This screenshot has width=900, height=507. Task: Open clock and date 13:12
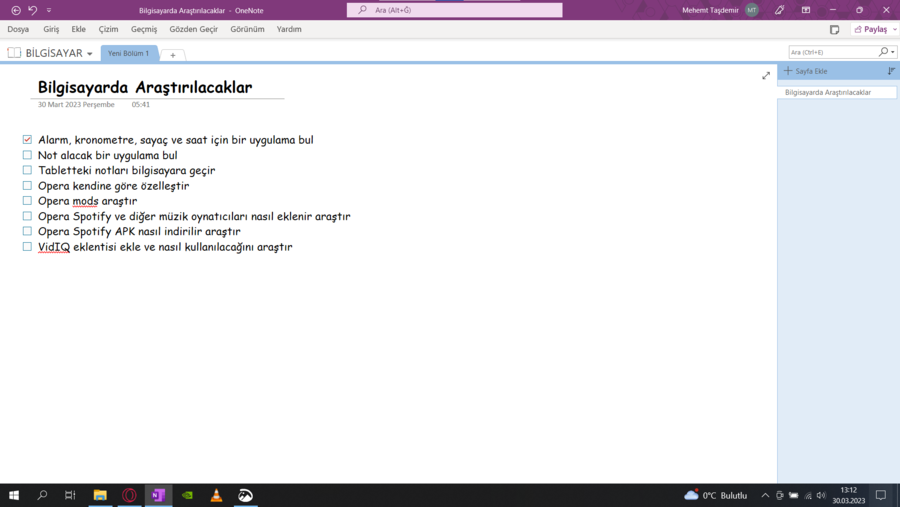(x=848, y=495)
